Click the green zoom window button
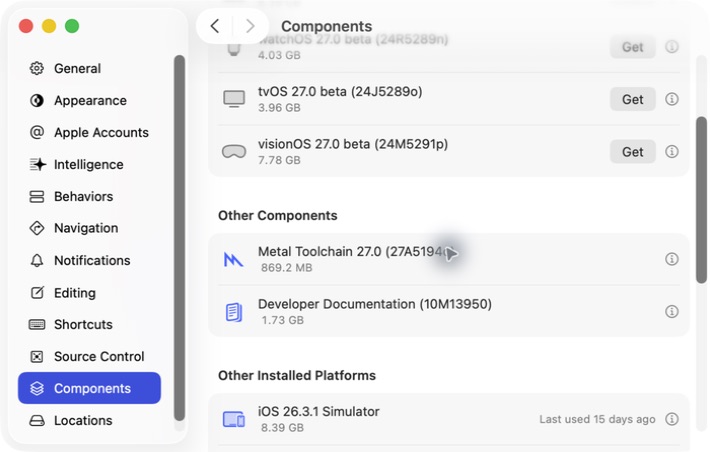 (x=72, y=26)
